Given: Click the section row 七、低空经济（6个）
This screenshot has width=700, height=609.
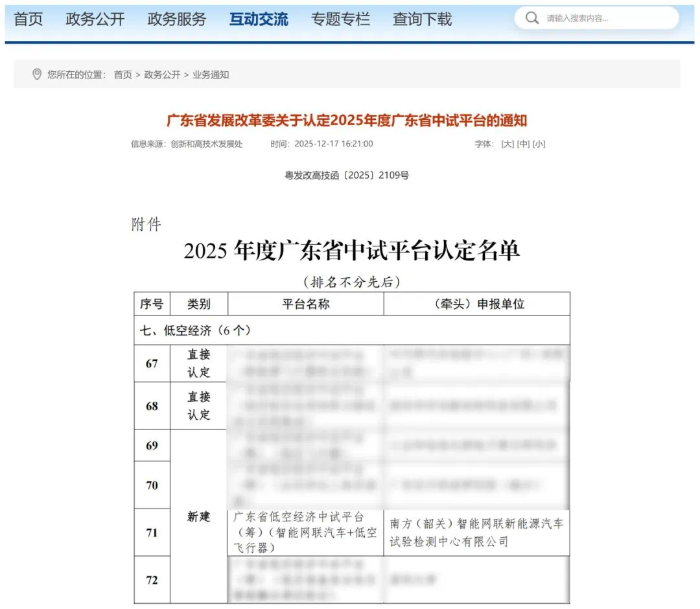Looking at the screenshot, I should coord(352,330).
